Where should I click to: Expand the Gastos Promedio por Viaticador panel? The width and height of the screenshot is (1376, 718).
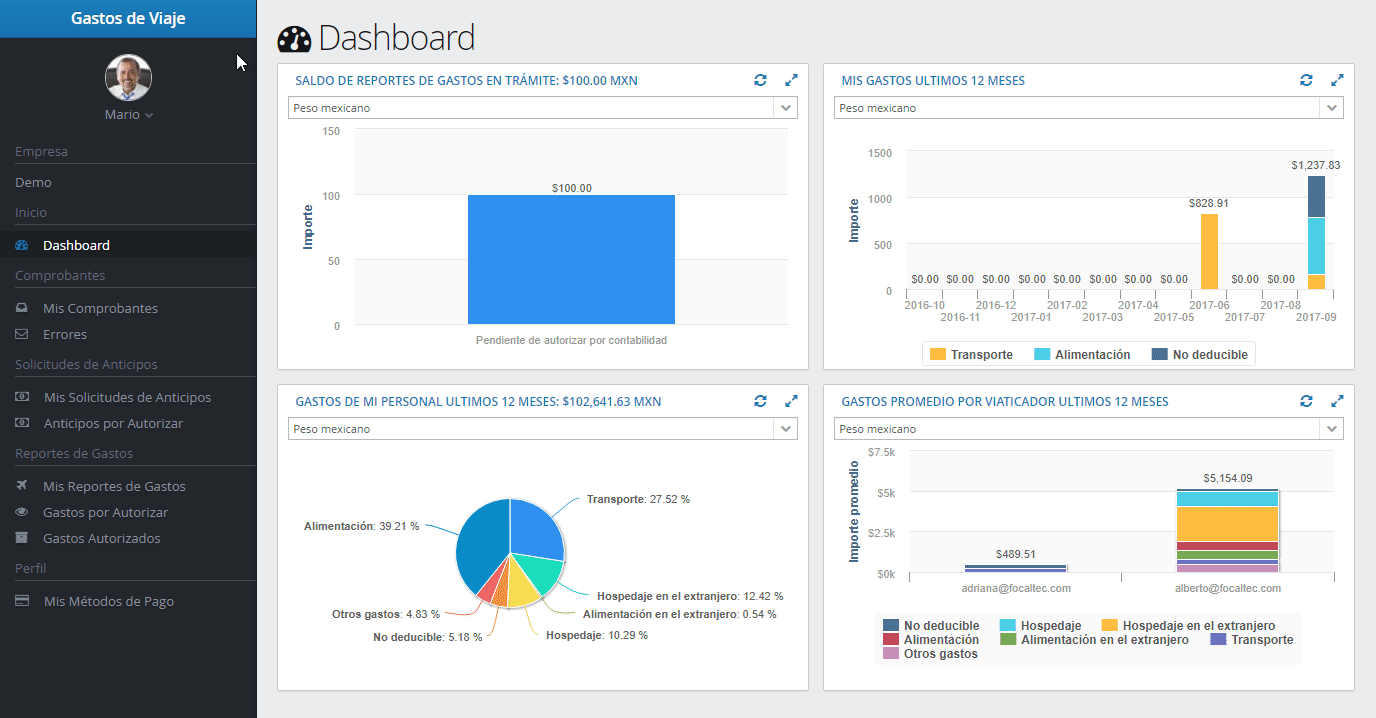pyautogui.click(x=1338, y=401)
